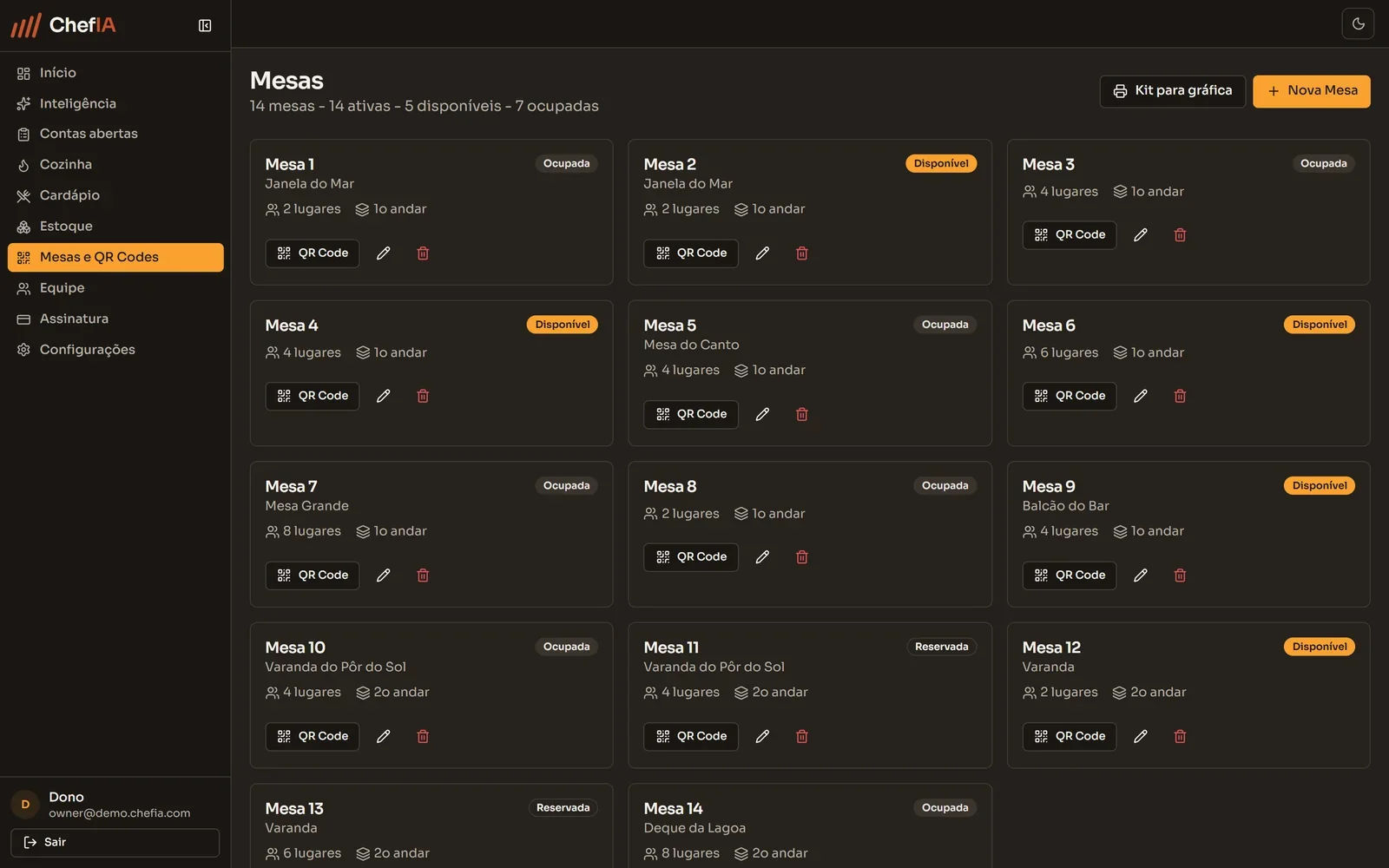The width and height of the screenshot is (1389, 868).
Task: Delete Mesa 10 with trash icon
Action: coord(423,737)
